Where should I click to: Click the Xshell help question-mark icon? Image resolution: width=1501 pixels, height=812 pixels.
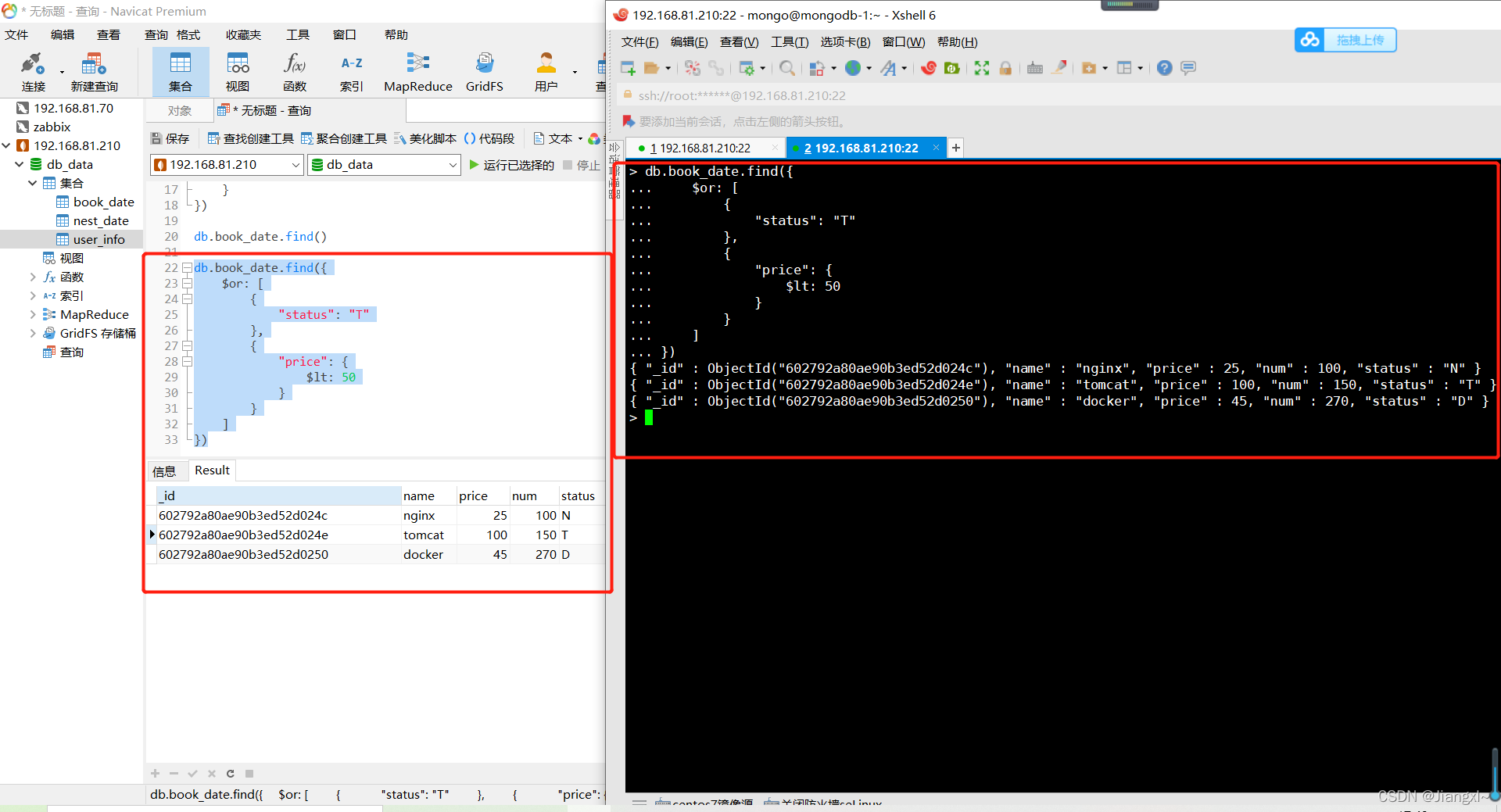coord(1164,68)
